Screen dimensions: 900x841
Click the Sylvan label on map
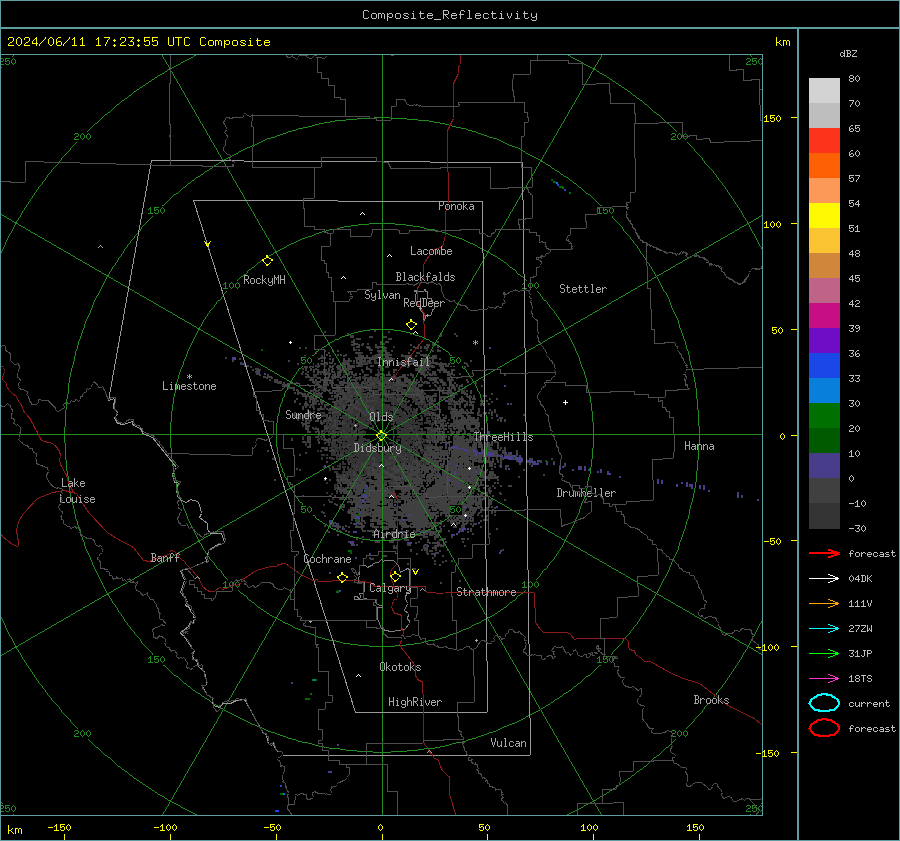(x=382, y=295)
